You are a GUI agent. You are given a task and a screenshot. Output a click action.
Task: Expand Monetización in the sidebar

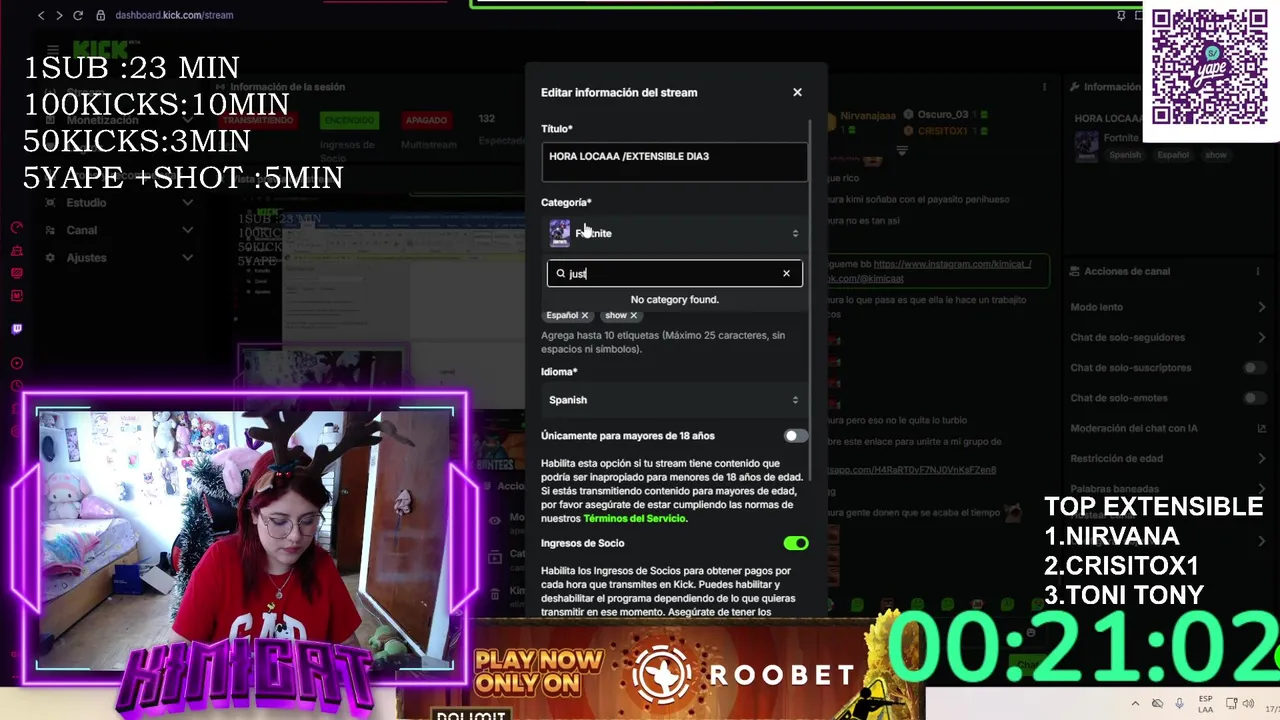187,120
